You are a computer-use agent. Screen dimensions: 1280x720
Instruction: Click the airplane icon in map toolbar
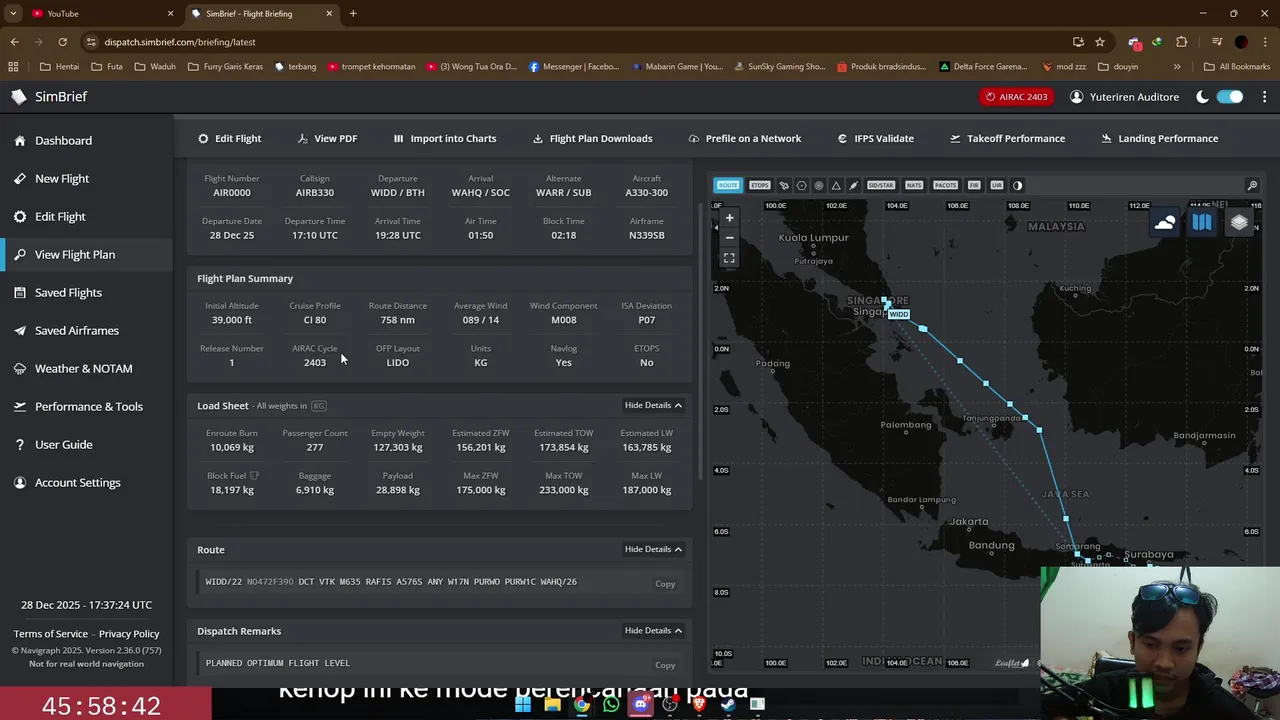pyautogui.click(x=784, y=185)
